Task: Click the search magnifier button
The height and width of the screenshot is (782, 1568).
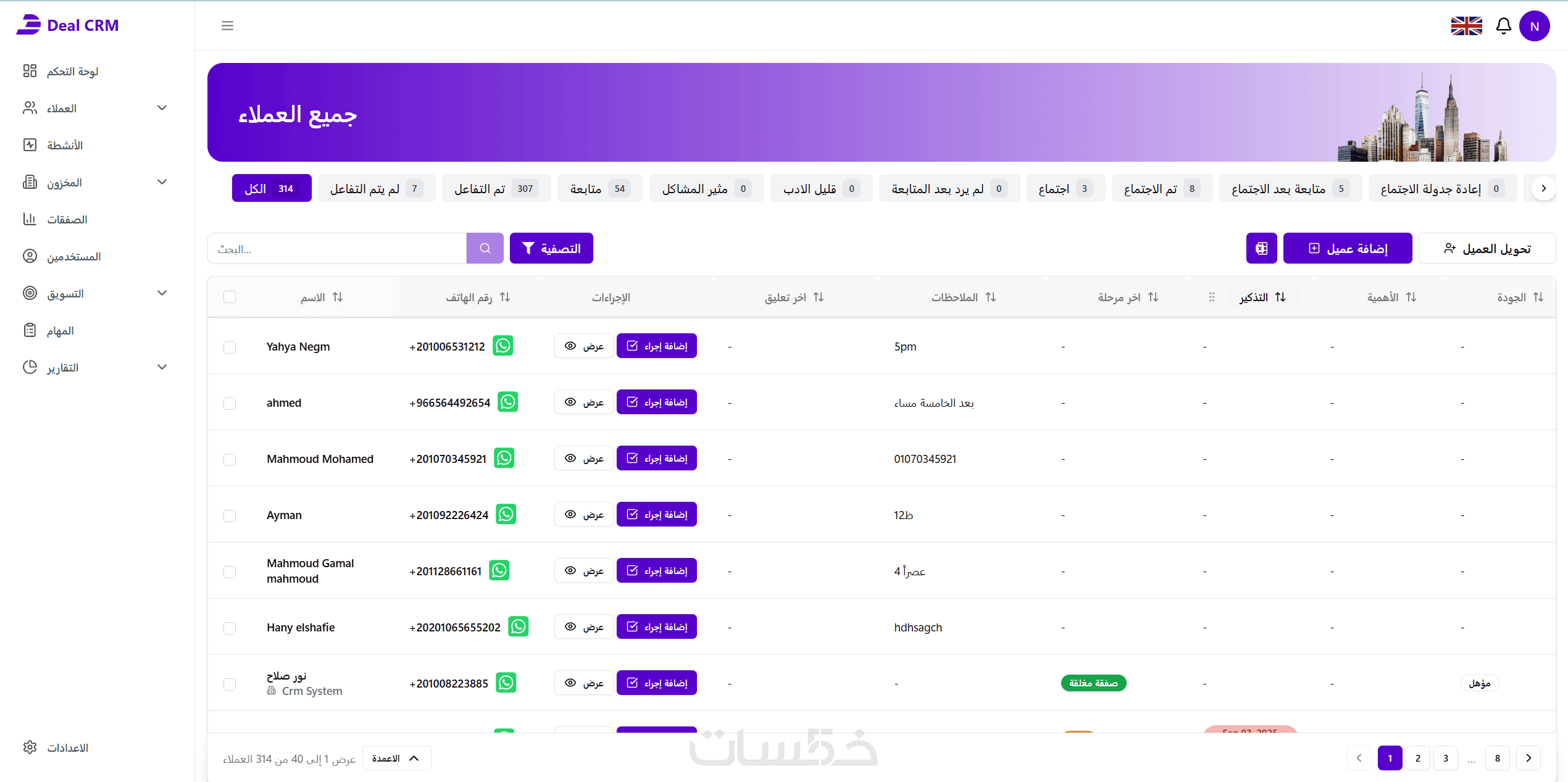Action: [x=485, y=248]
